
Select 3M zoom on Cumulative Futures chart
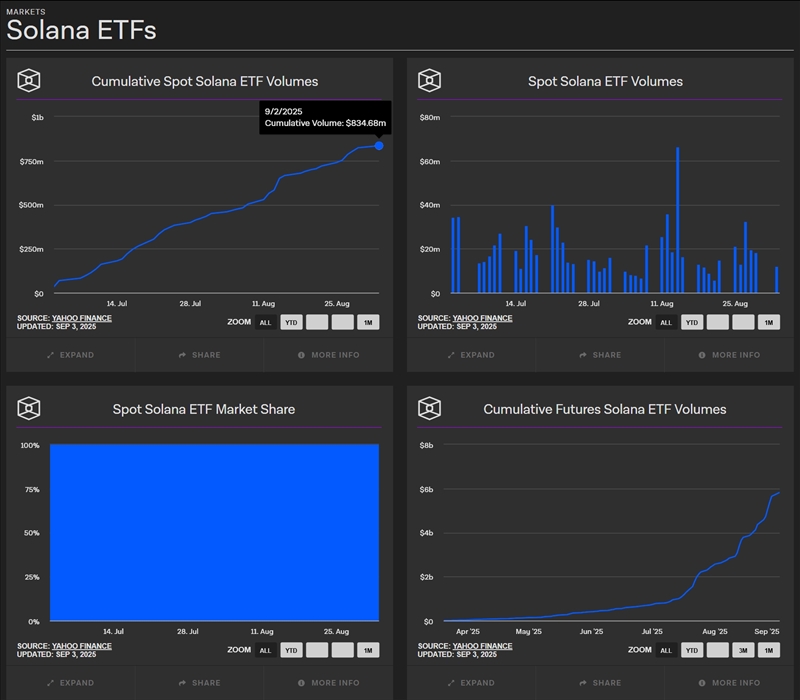pos(742,650)
